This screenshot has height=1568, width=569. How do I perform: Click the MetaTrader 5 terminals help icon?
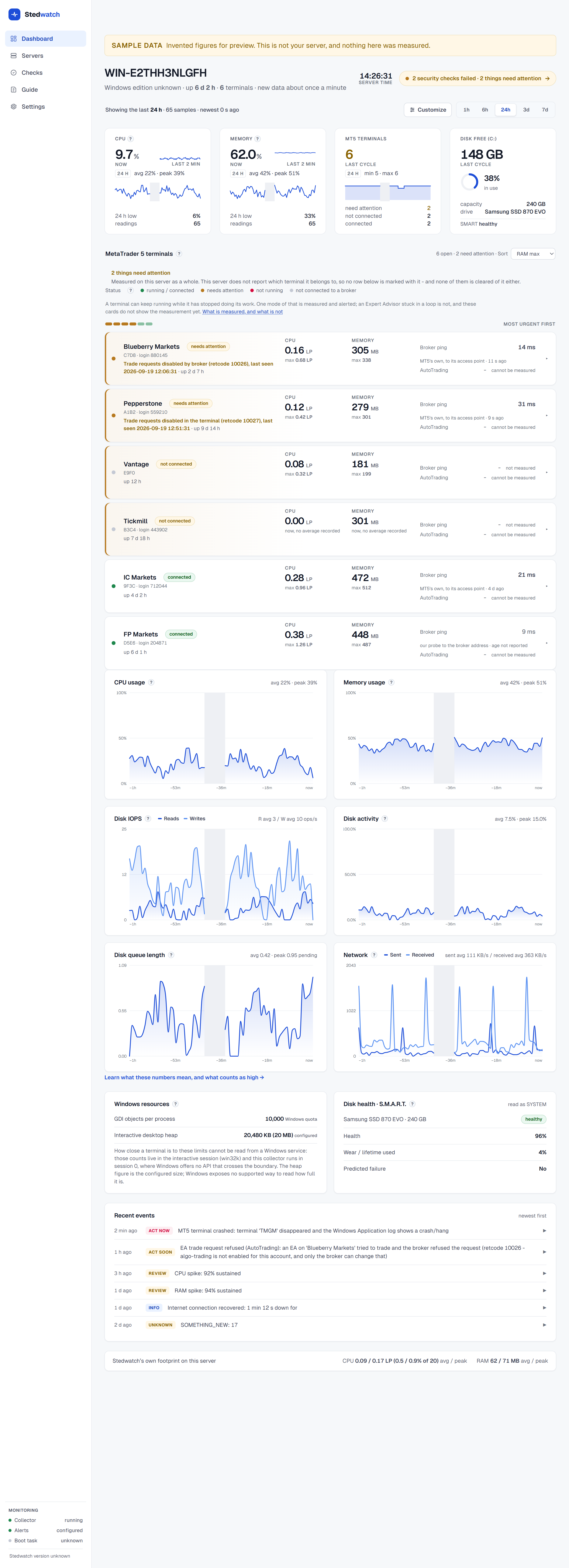pos(179,254)
